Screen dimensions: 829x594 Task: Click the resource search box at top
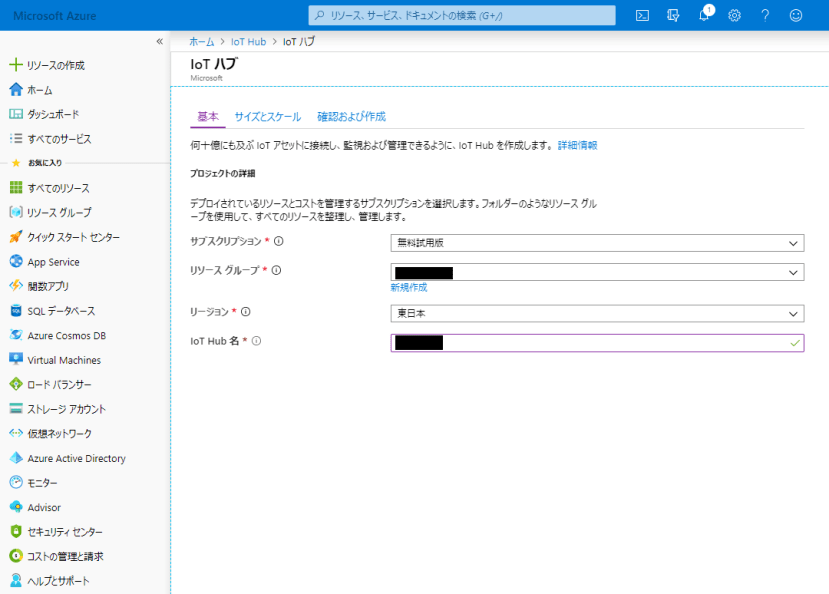coord(462,15)
